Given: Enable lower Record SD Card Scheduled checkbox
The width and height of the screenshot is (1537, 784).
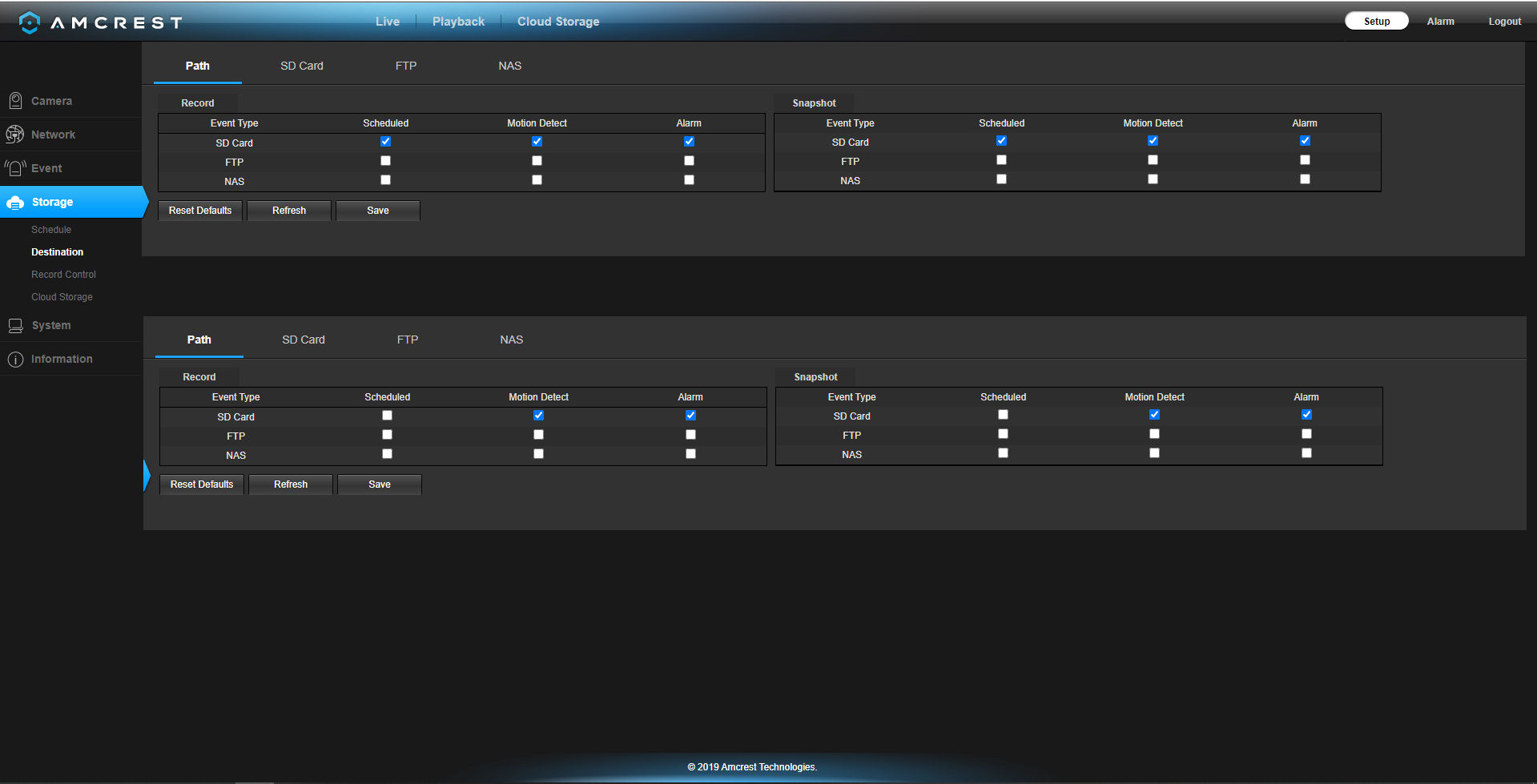Looking at the screenshot, I should (387, 416).
